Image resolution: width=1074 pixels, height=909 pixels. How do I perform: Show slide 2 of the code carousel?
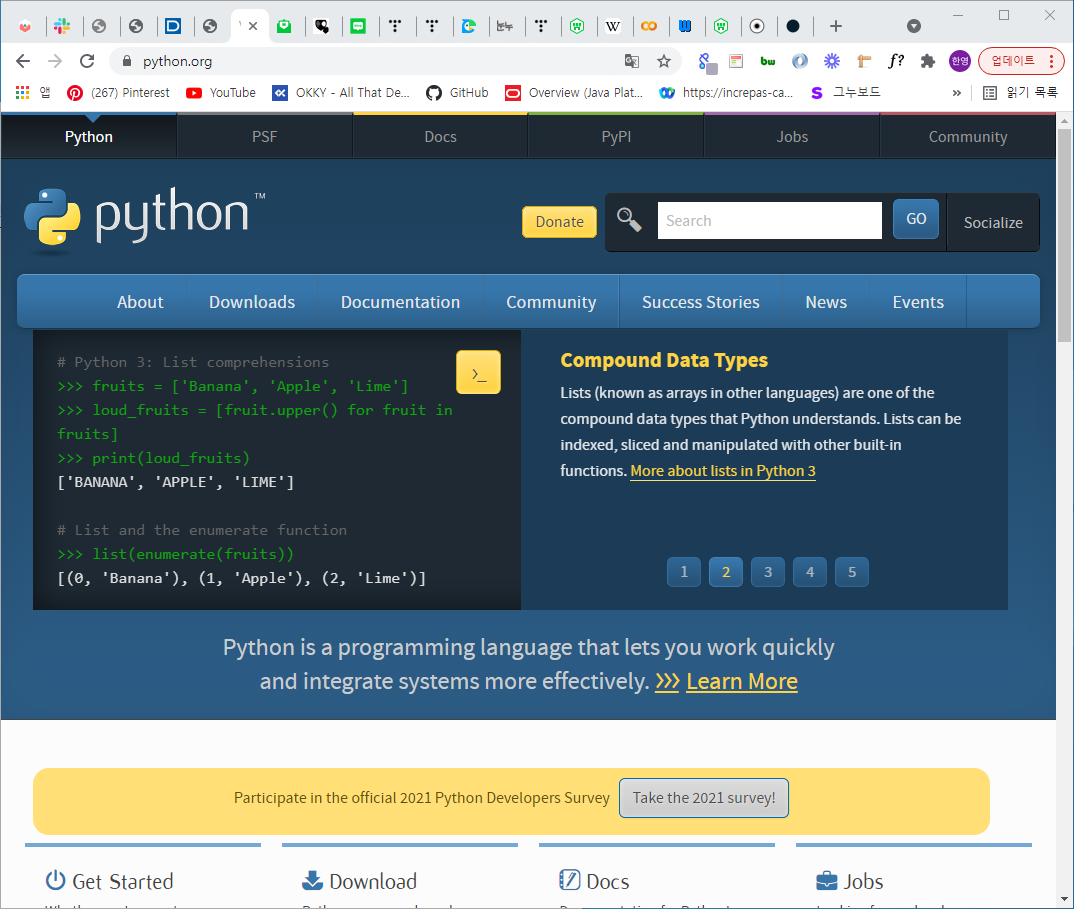click(726, 572)
